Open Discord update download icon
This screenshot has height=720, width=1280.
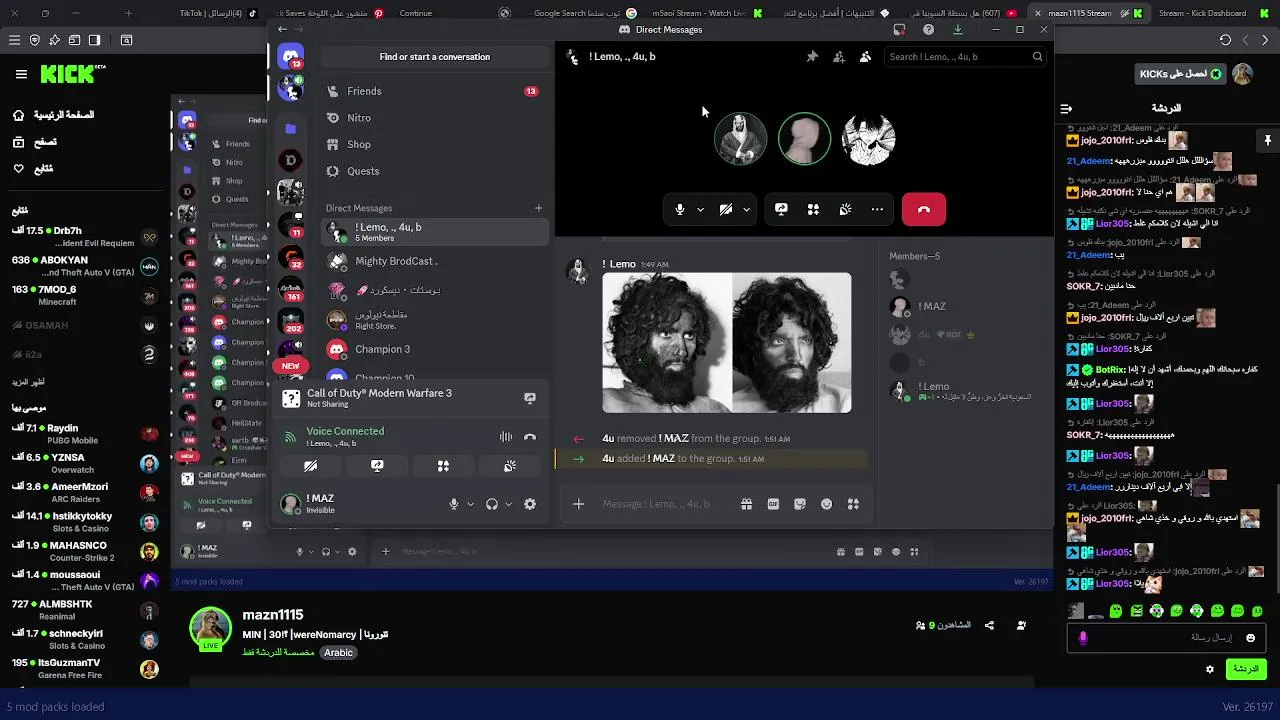958,30
